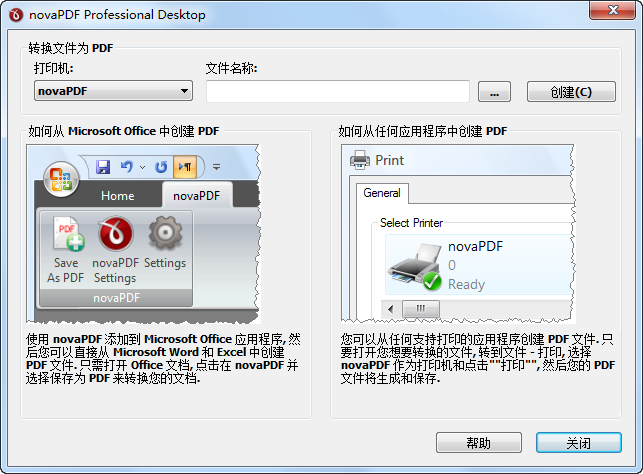Click the Print title text in illustration

(390, 160)
